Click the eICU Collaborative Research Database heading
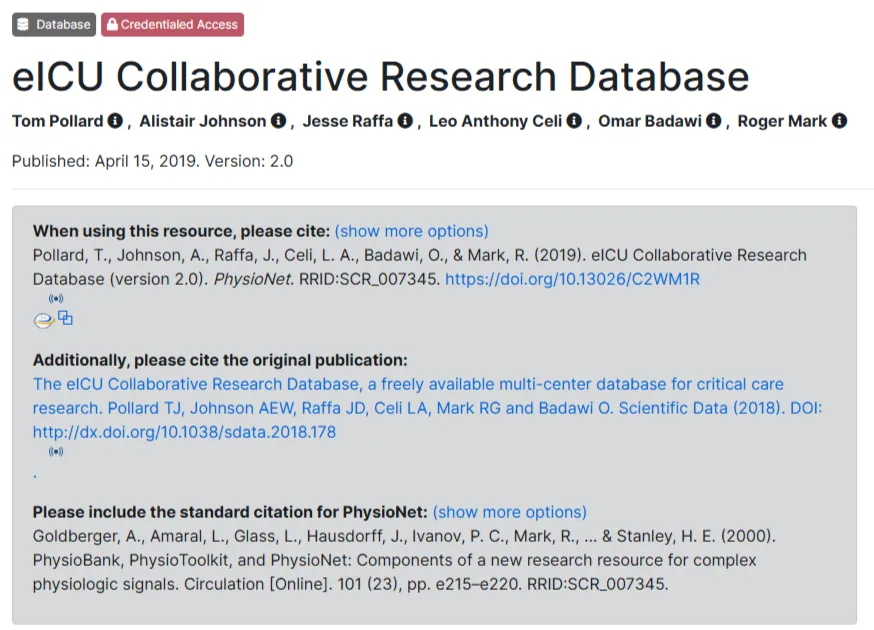This screenshot has width=874, height=630. [381, 76]
